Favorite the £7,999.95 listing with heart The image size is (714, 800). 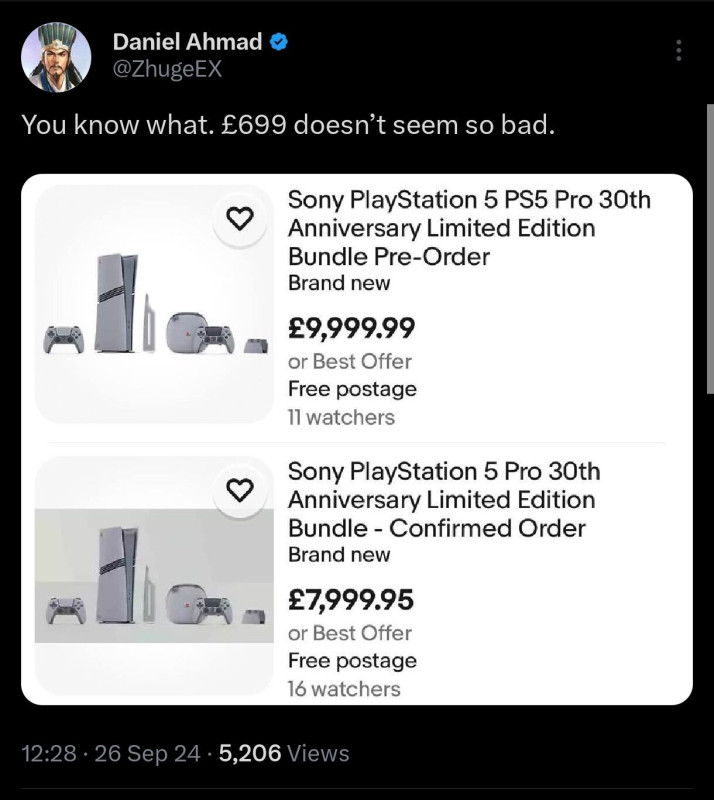(240, 490)
